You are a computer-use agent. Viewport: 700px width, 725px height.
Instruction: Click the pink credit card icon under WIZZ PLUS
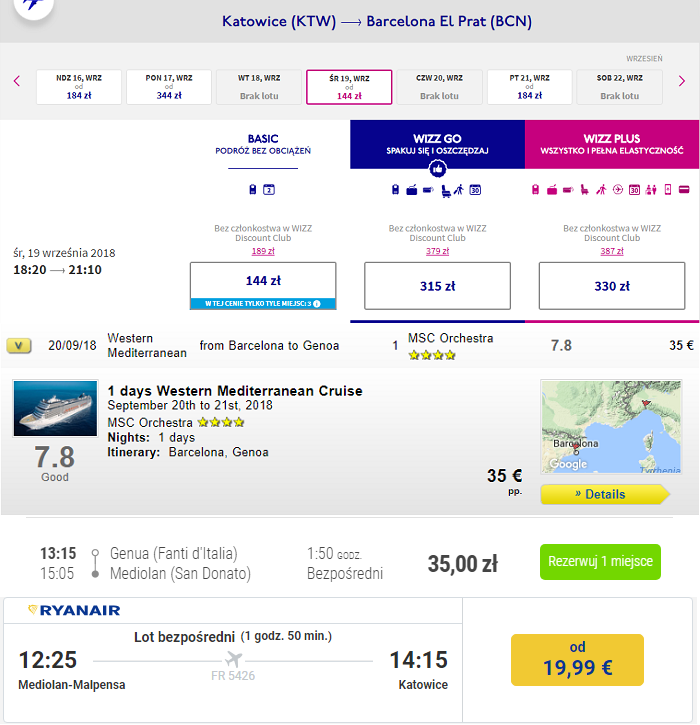click(684, 190)
